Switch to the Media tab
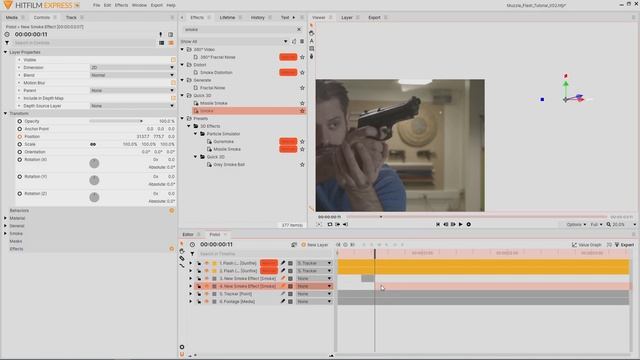 [x=12, y=18]
